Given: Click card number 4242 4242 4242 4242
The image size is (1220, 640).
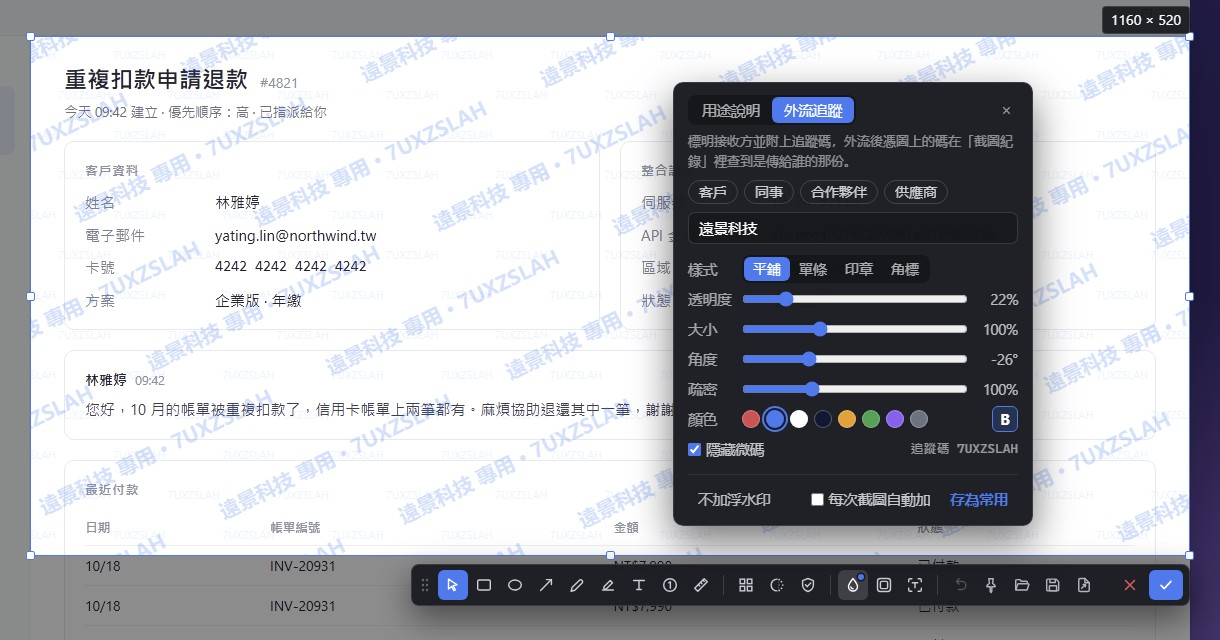Looking at the screenshot, I should [x=291, y=267].
